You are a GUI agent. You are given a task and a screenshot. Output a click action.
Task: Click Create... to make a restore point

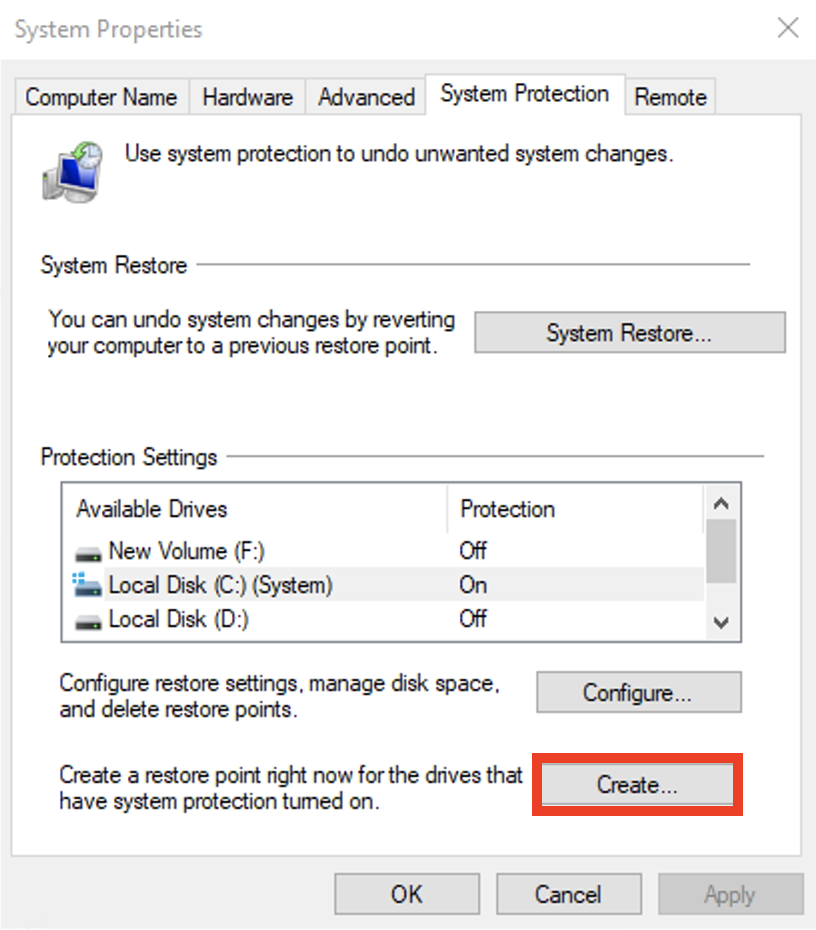(638, 785)
